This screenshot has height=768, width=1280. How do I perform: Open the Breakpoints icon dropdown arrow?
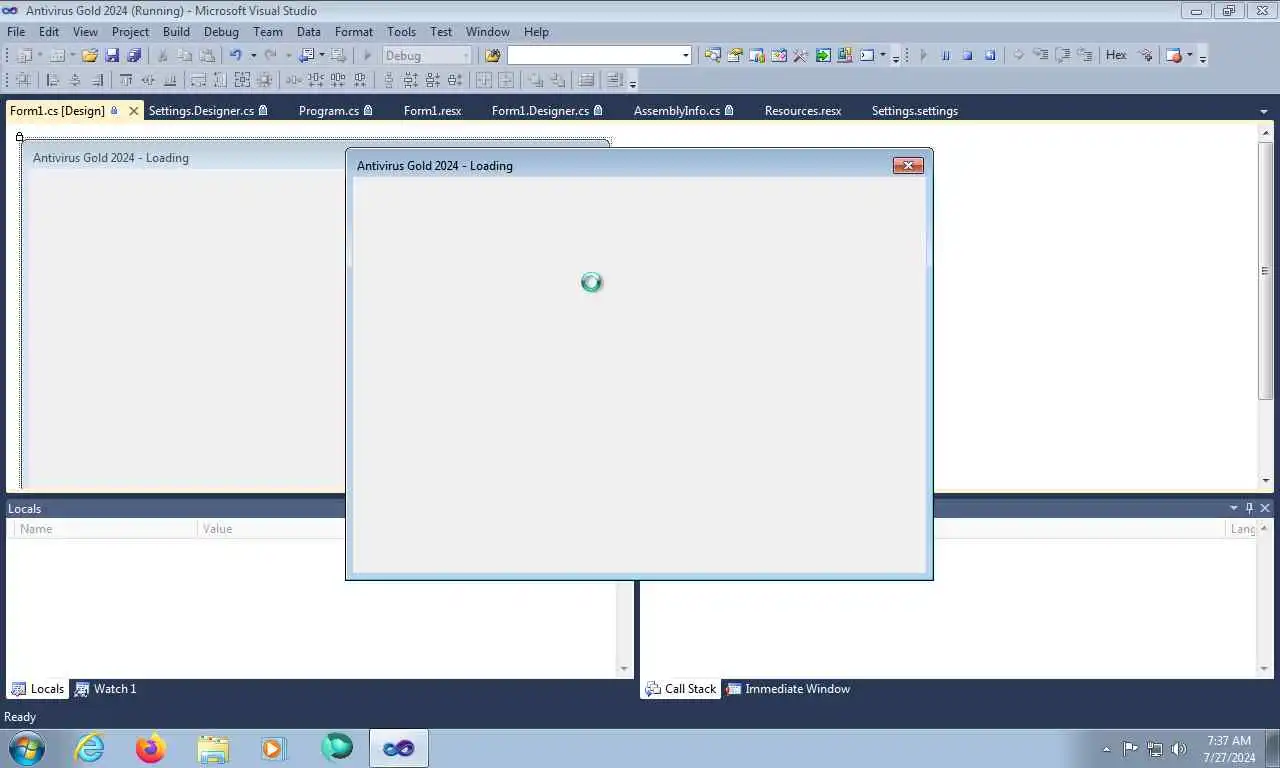[1189, 55]
